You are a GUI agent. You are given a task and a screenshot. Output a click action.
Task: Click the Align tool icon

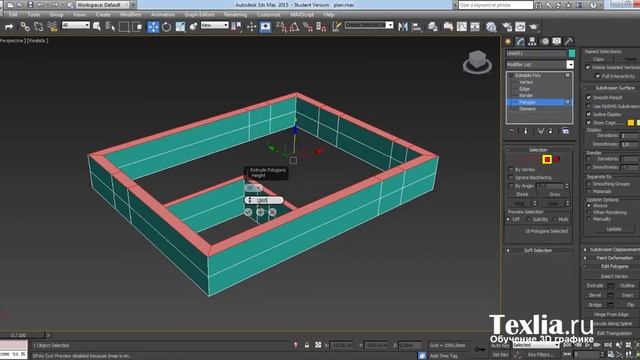[417, 27]
